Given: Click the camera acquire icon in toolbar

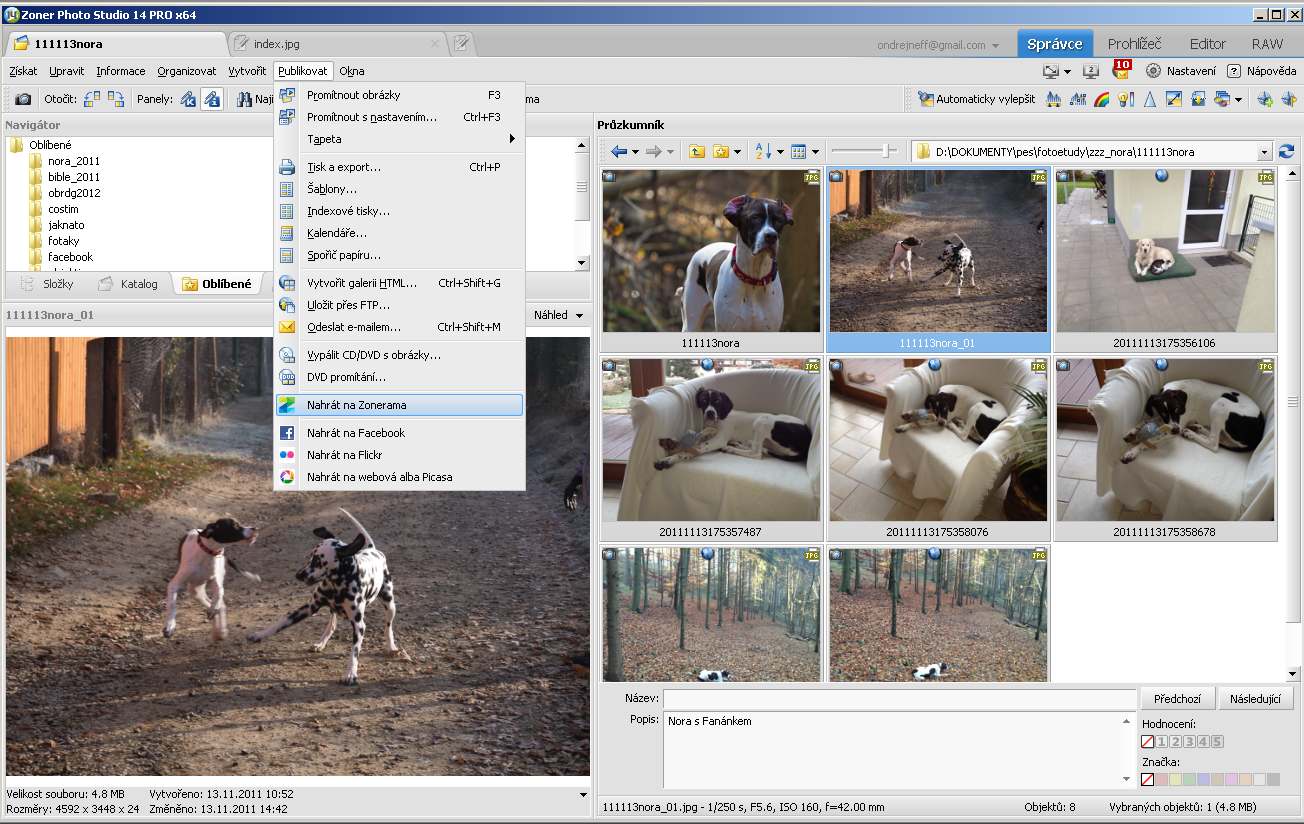Looking at the screenshot, I should (23, 99).
